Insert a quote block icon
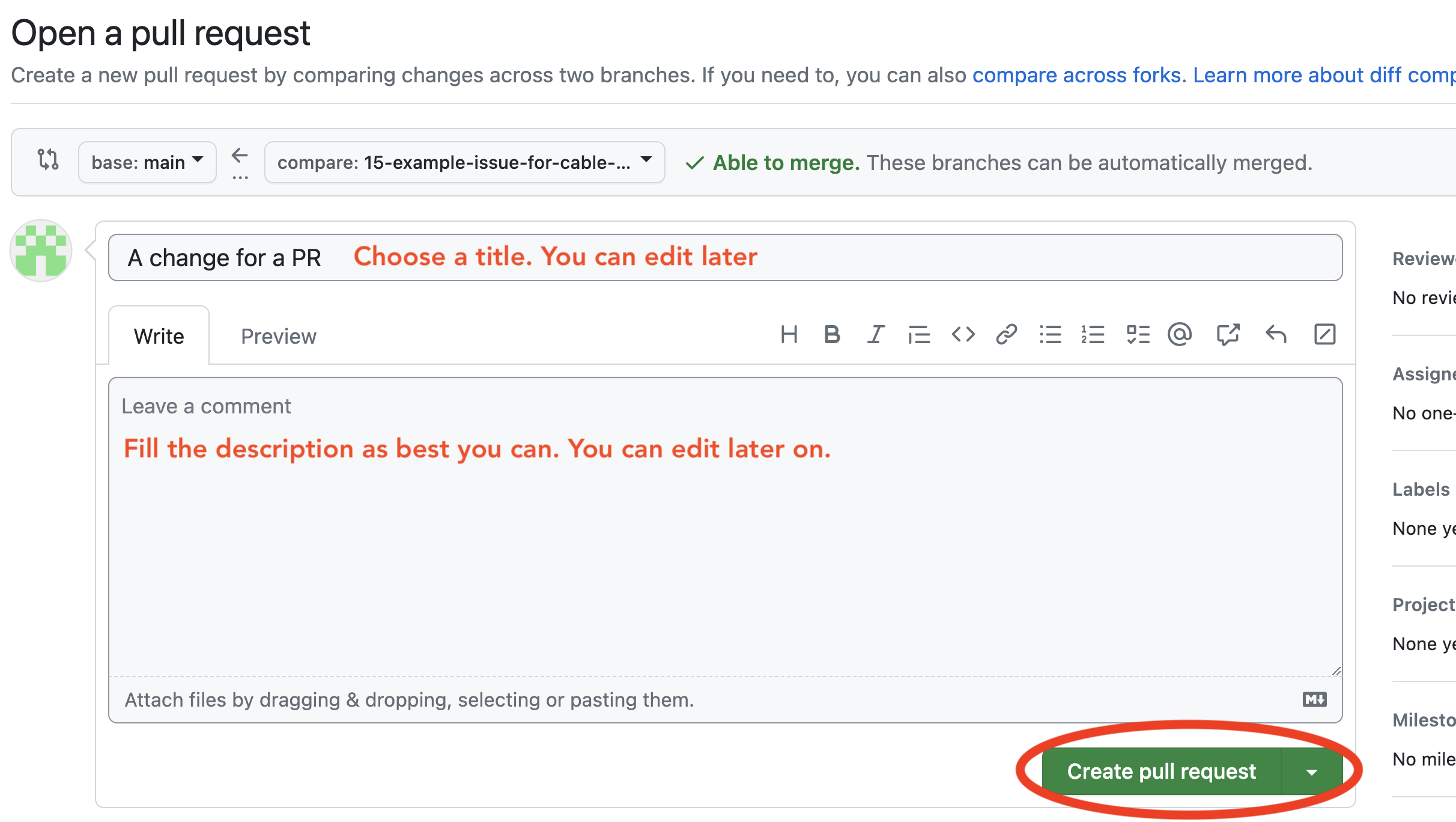 [x=919, y=335]
